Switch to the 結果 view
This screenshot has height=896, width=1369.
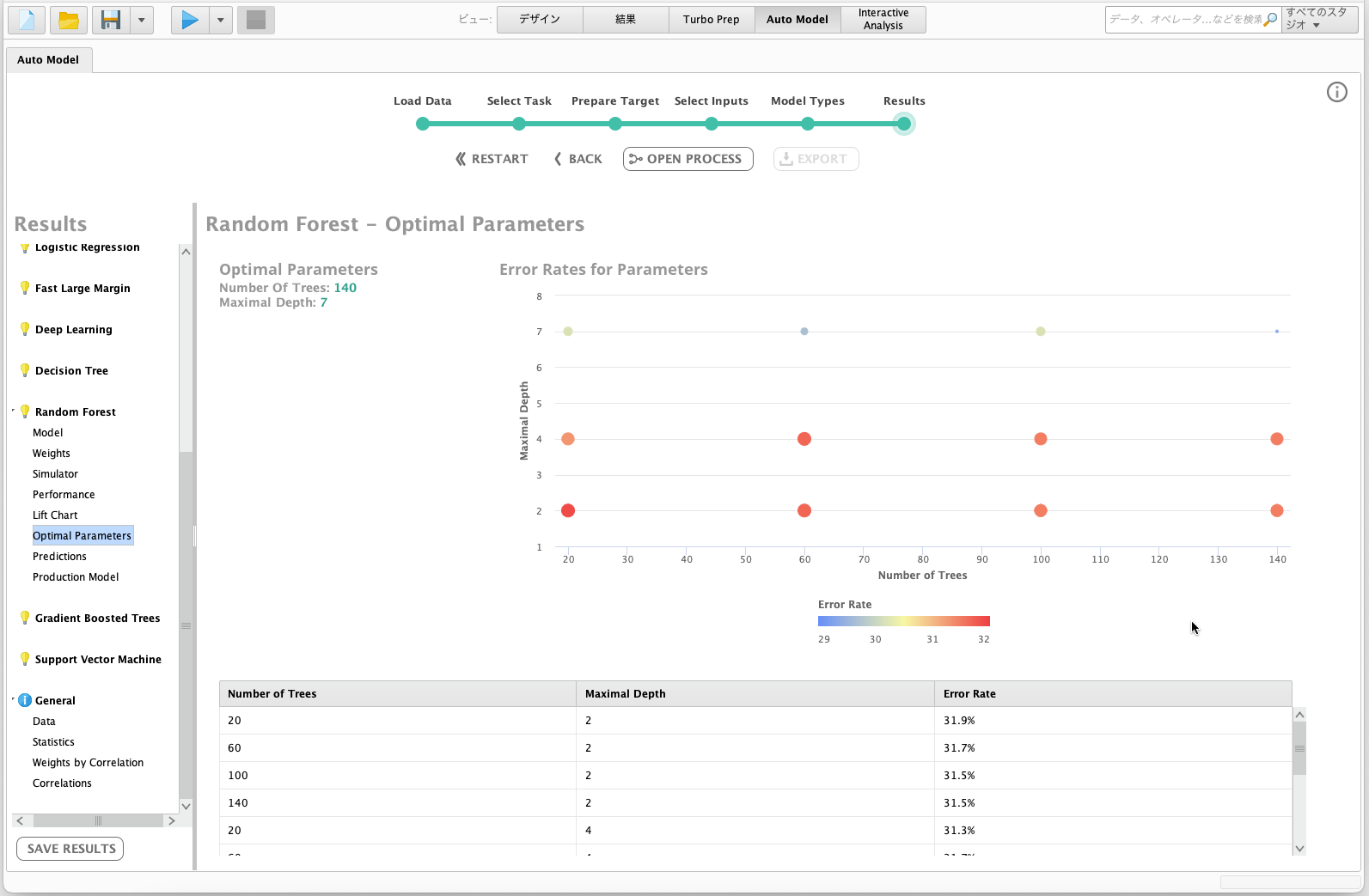626,20
